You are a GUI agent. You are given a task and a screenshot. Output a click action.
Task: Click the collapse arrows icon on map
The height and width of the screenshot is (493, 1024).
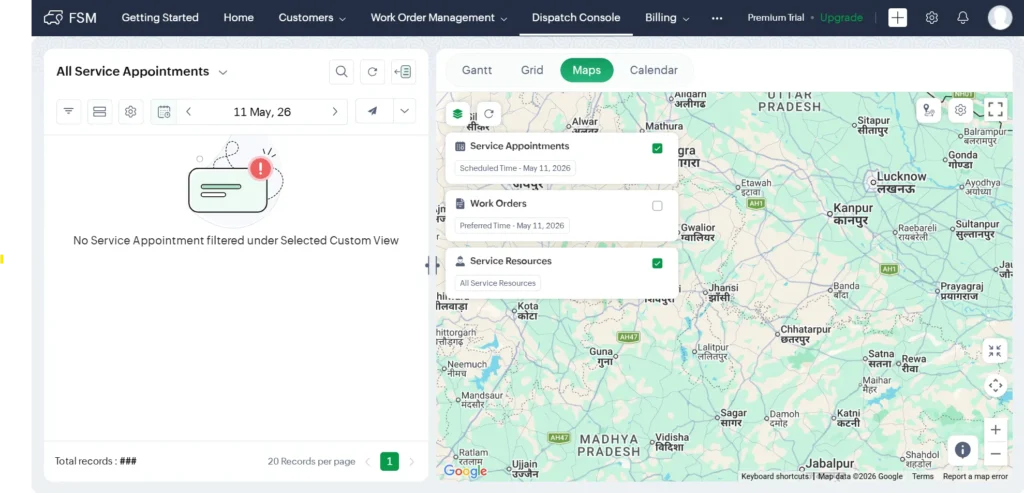995,351
